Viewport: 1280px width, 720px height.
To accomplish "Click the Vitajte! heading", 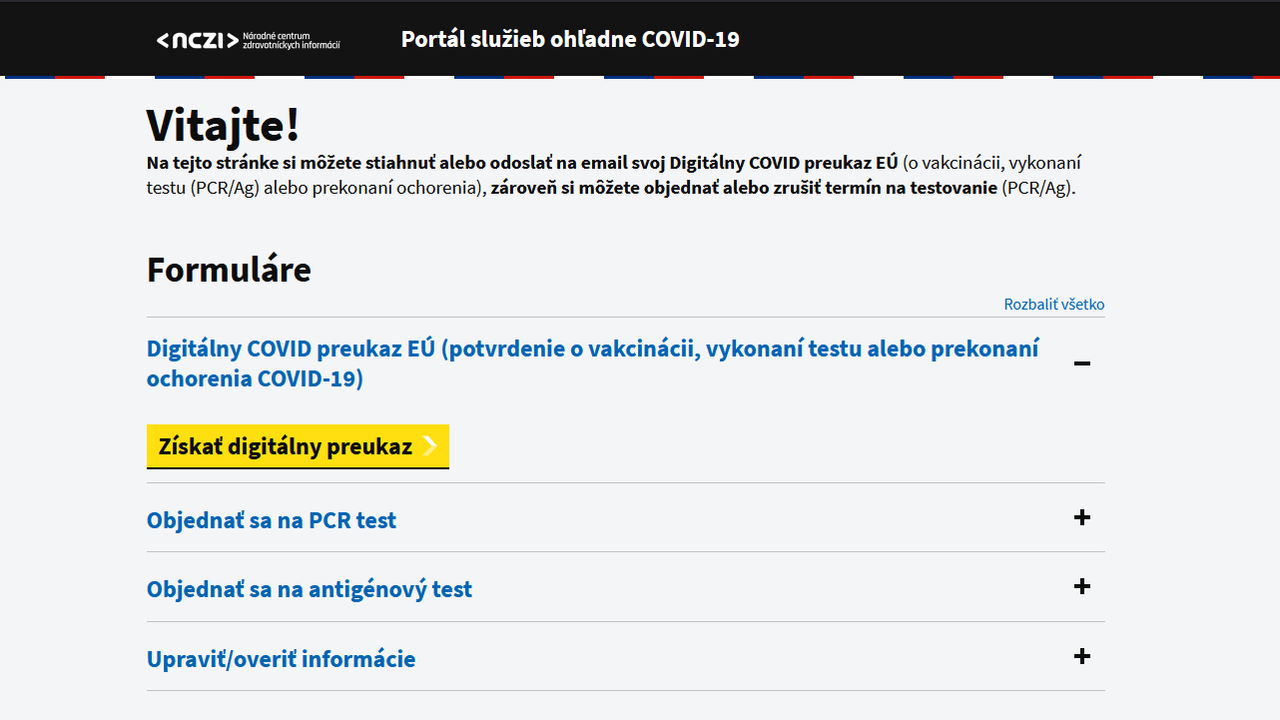I will pos(223,125).
